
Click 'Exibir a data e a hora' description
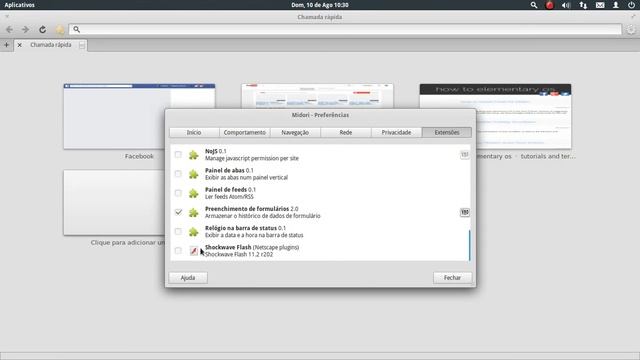pos(254,235)
